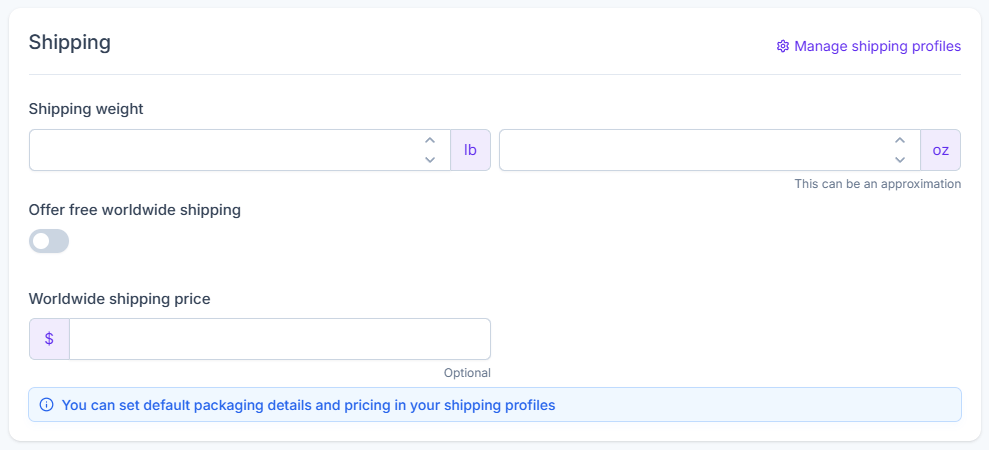This screenshot has height=450, width=989.
Task: Click the Offer free worldwide shipping label
Action: pos(135,210)
